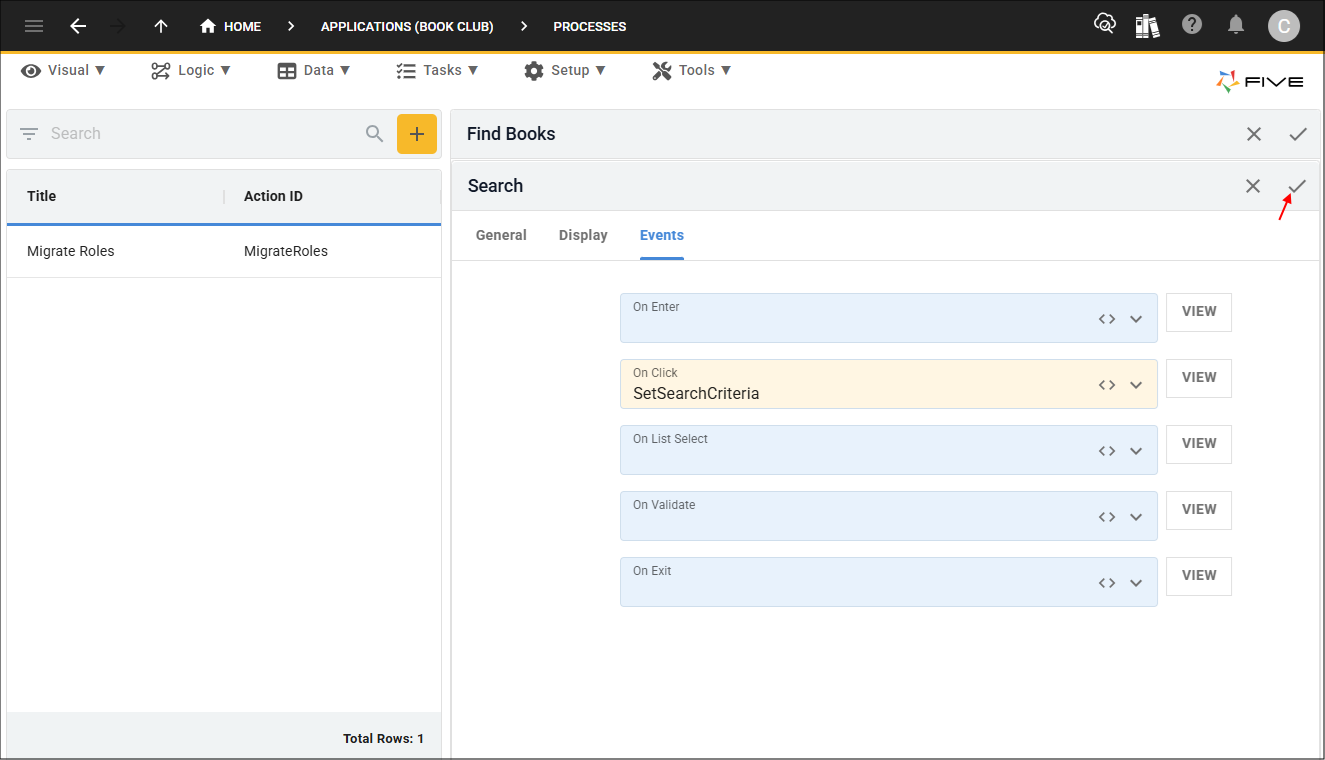The width and height of the screenshot is (1325, 760).
Task: Go forward with the right arrow
Action: [118, 26]
